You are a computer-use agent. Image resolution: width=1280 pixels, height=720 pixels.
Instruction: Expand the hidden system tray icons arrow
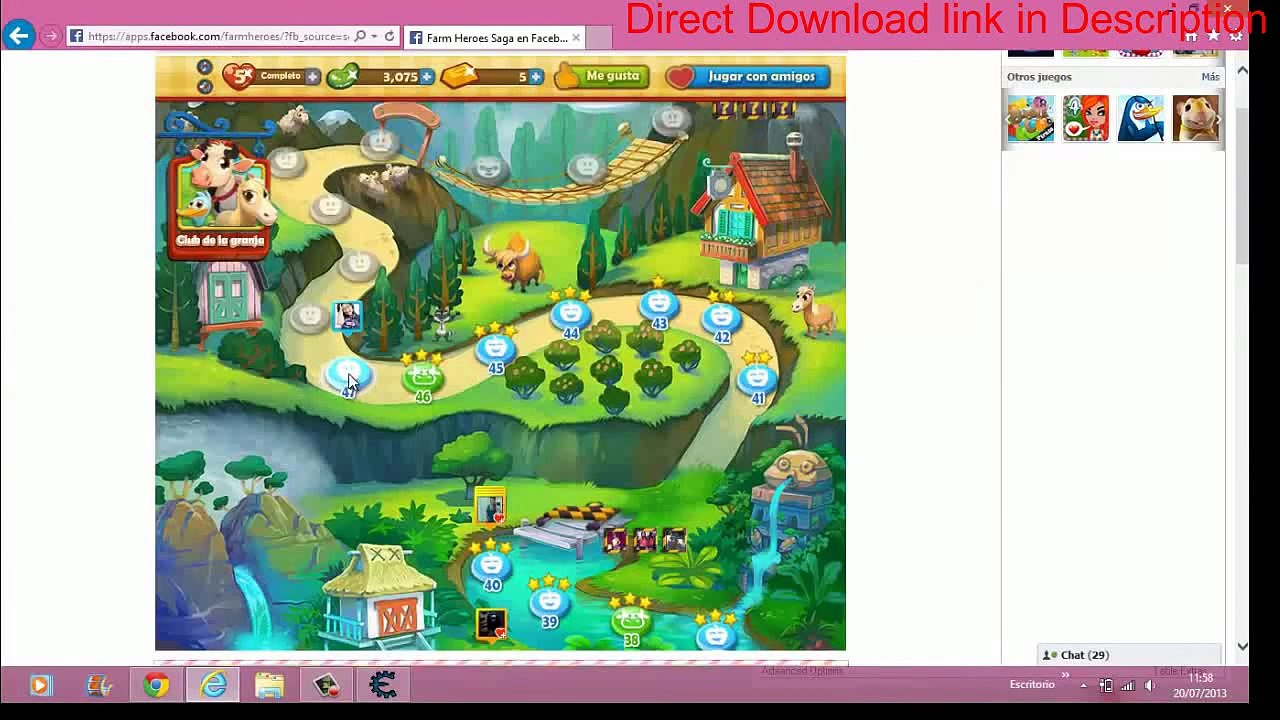point(1083,686)
